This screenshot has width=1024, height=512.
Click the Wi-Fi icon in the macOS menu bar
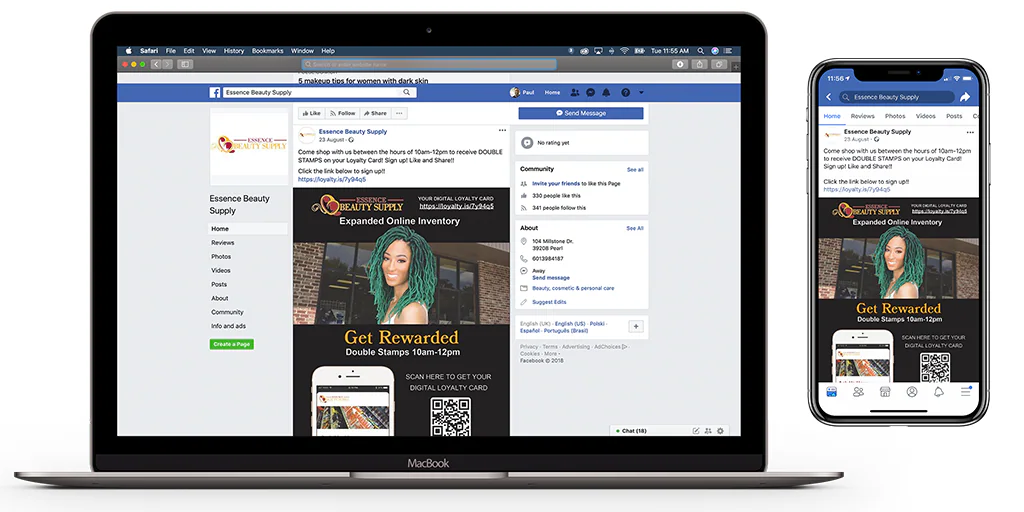click(624, 51)
